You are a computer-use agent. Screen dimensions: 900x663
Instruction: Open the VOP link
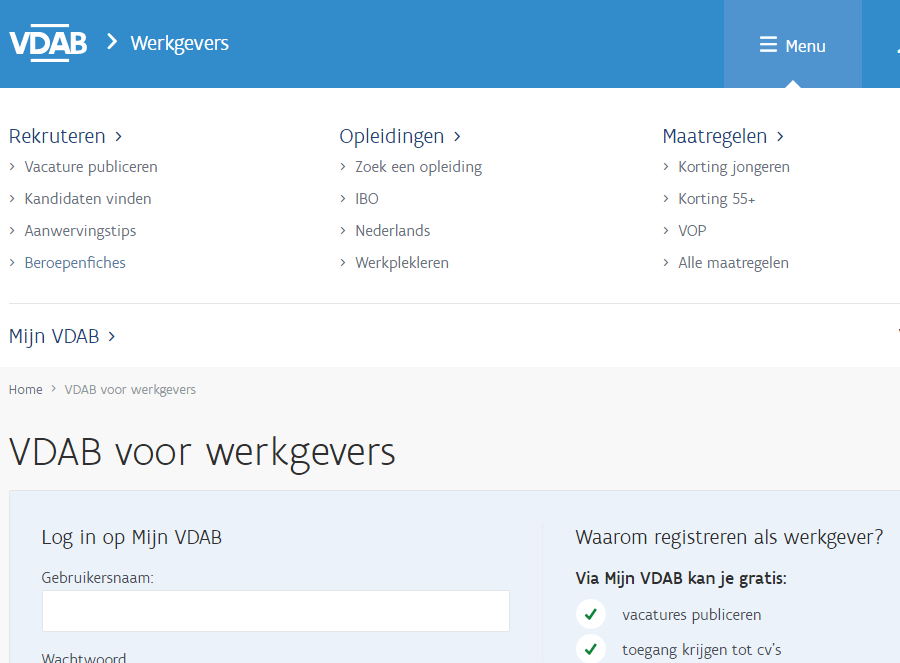(692, 231)
